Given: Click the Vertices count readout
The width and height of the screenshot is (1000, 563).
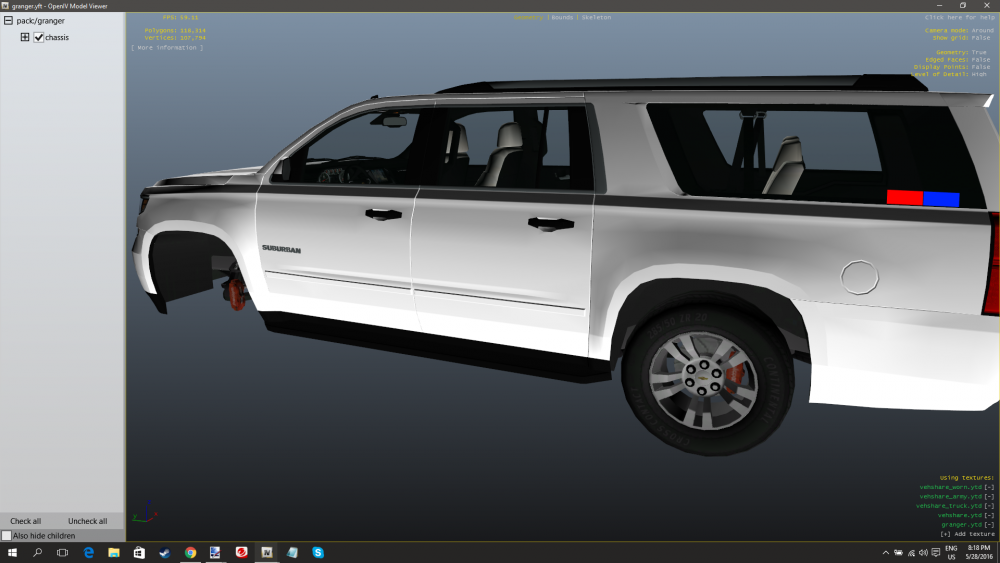Looking at the screenshot, I should [x=175, y=38].
